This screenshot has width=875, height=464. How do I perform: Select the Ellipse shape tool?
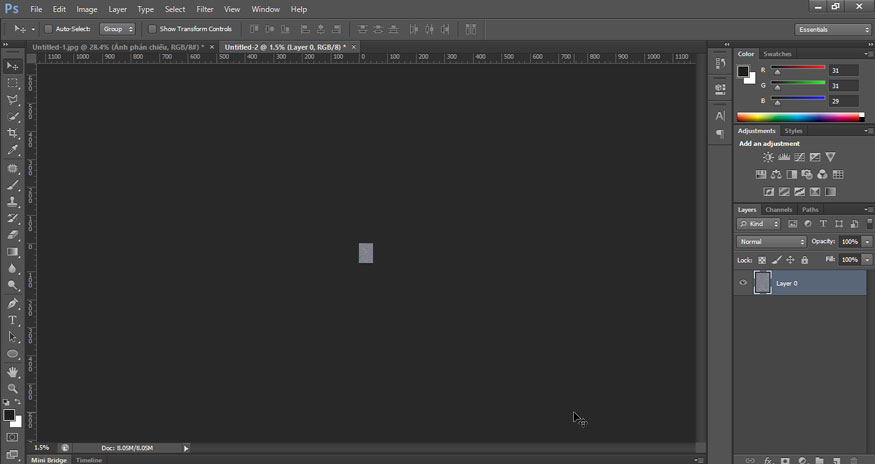point(12,354)
